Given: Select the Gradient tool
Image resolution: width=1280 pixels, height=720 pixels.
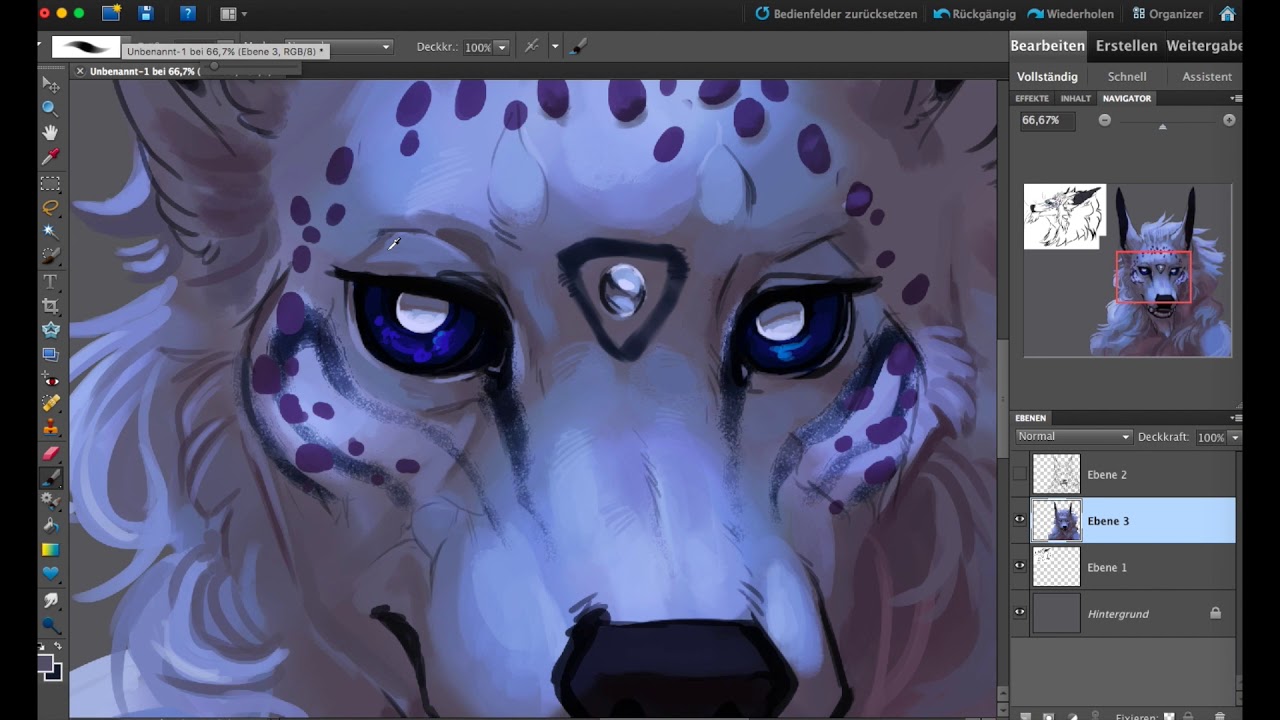Looking at the screenshot, I should pos(50,550).
